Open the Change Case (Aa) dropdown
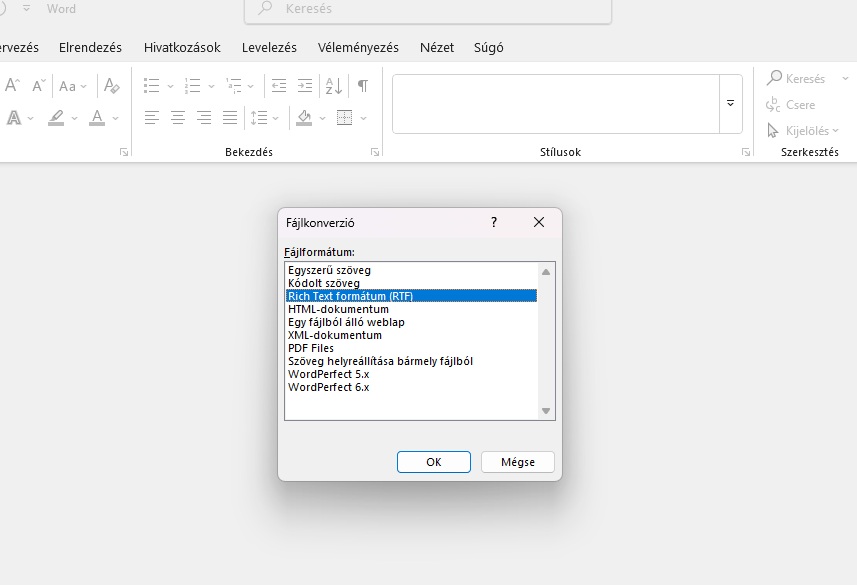 pyautogui.click(x=73, y=86)
